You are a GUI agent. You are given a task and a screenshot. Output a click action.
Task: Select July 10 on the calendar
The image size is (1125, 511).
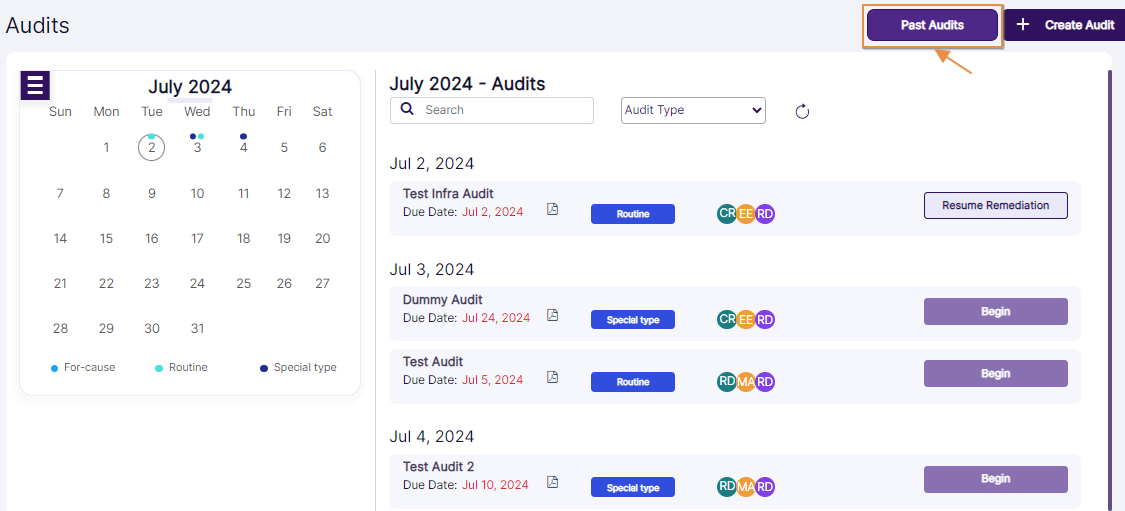tap(197, 194)
